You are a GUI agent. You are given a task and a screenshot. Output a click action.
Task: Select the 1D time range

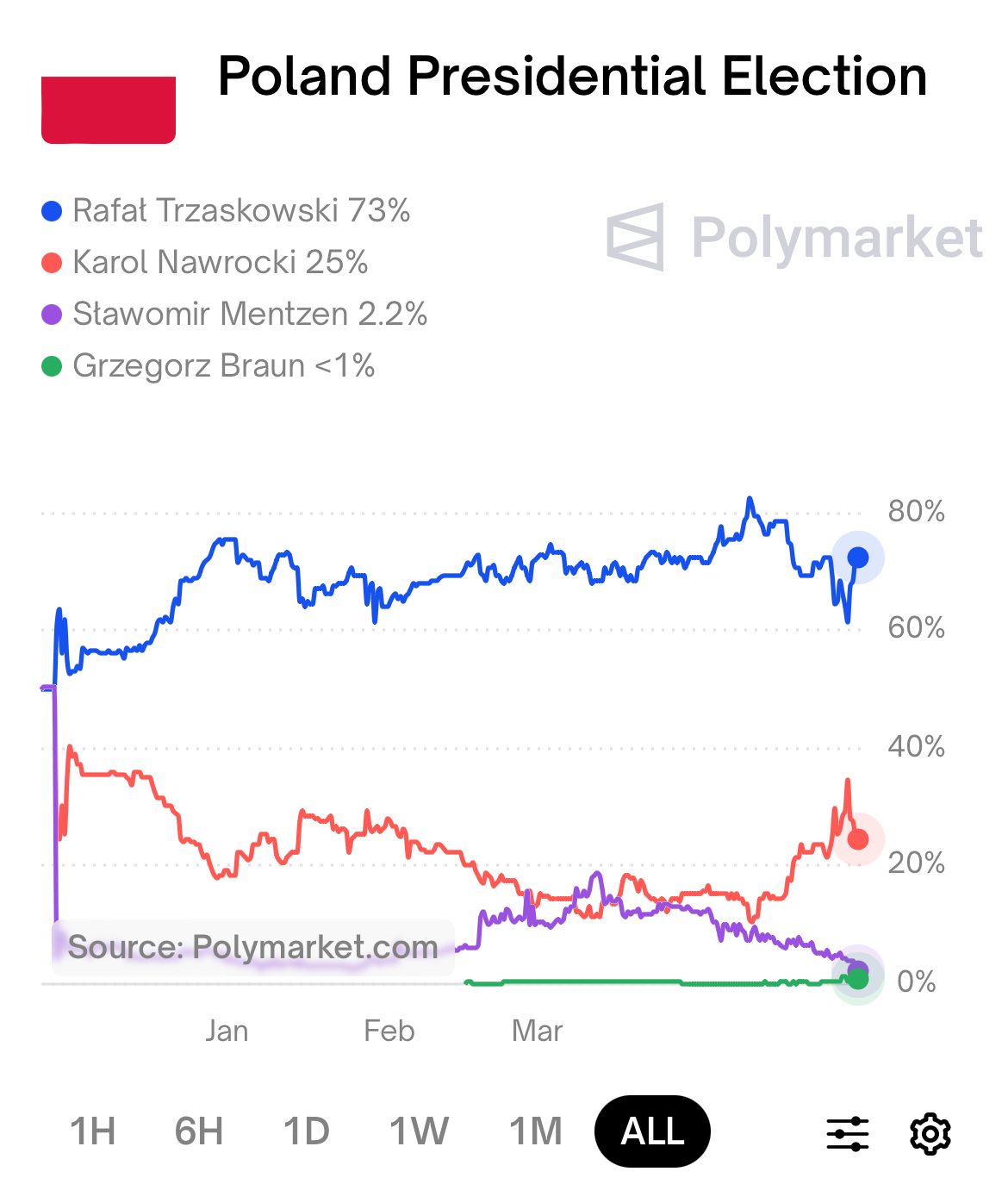pyautogui.click(x=307, y=1131)
